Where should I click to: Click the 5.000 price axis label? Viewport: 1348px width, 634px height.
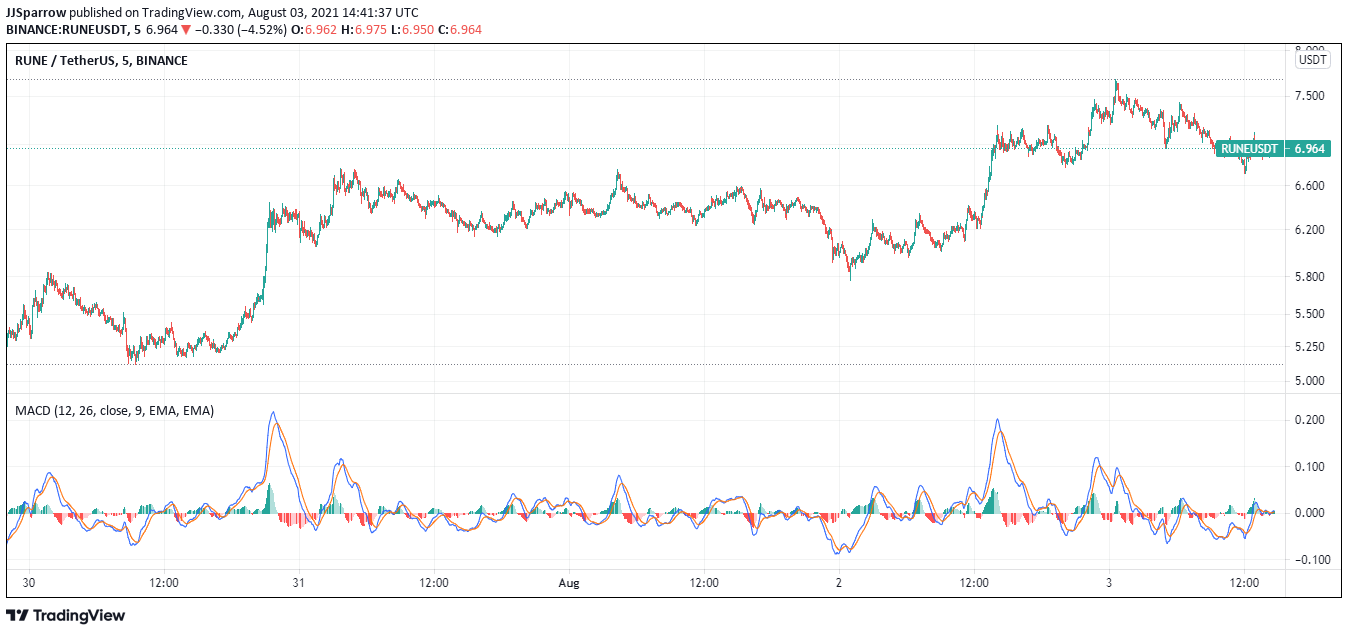click(x=1310, y=381)
